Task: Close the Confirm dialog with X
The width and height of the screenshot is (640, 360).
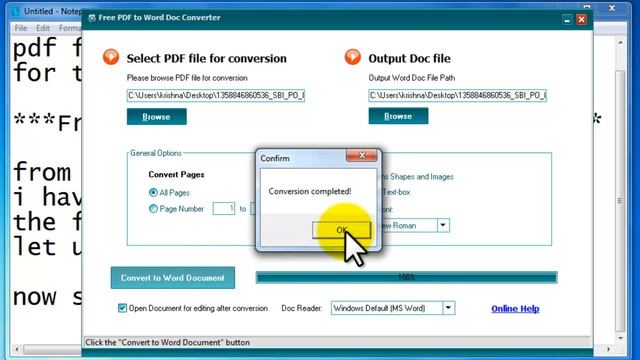Action: click(x=362, y=156)
